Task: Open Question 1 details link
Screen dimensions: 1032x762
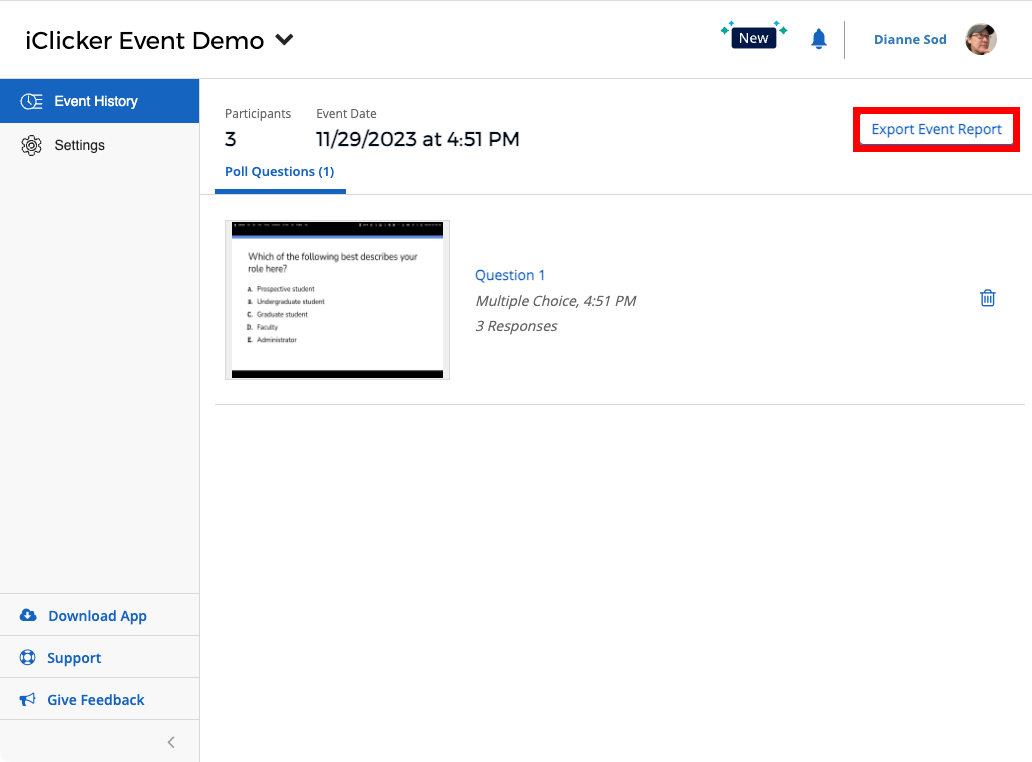Action: point(510,275)
